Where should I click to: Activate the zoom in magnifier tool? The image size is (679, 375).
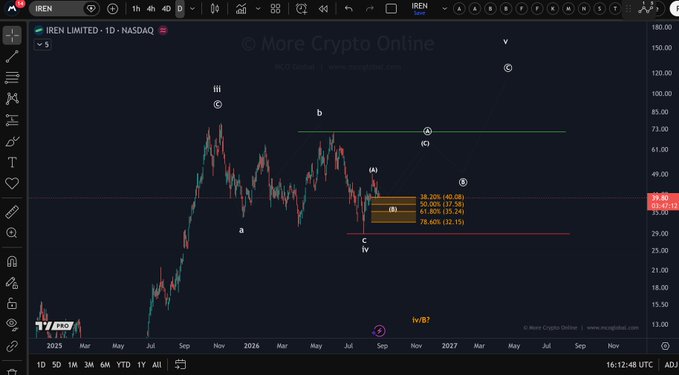pyautogui.click(x=12, y=233)
